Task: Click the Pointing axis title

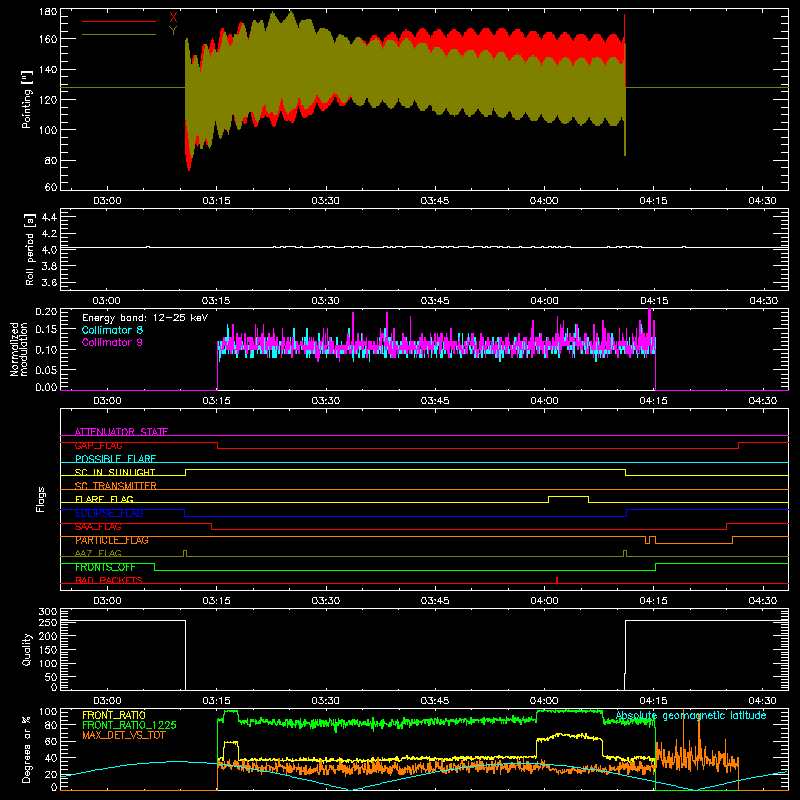Action: coord(27,99)
